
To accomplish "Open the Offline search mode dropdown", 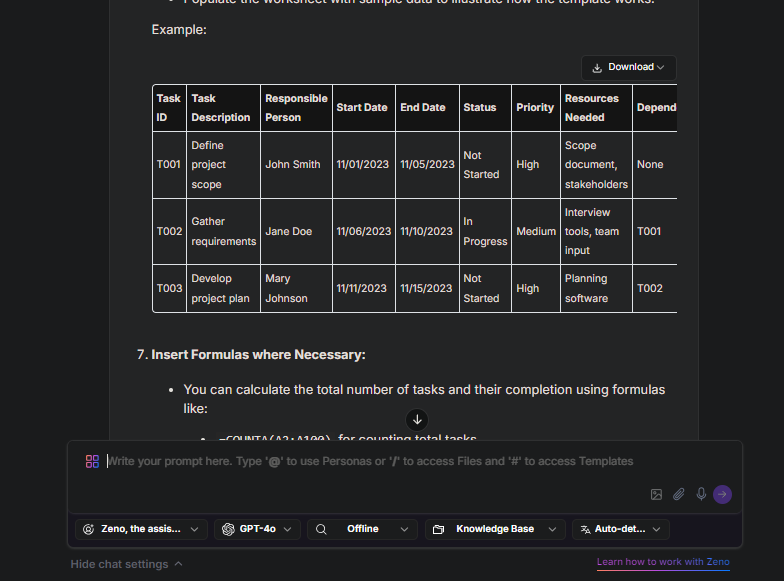I will point(362,529).
